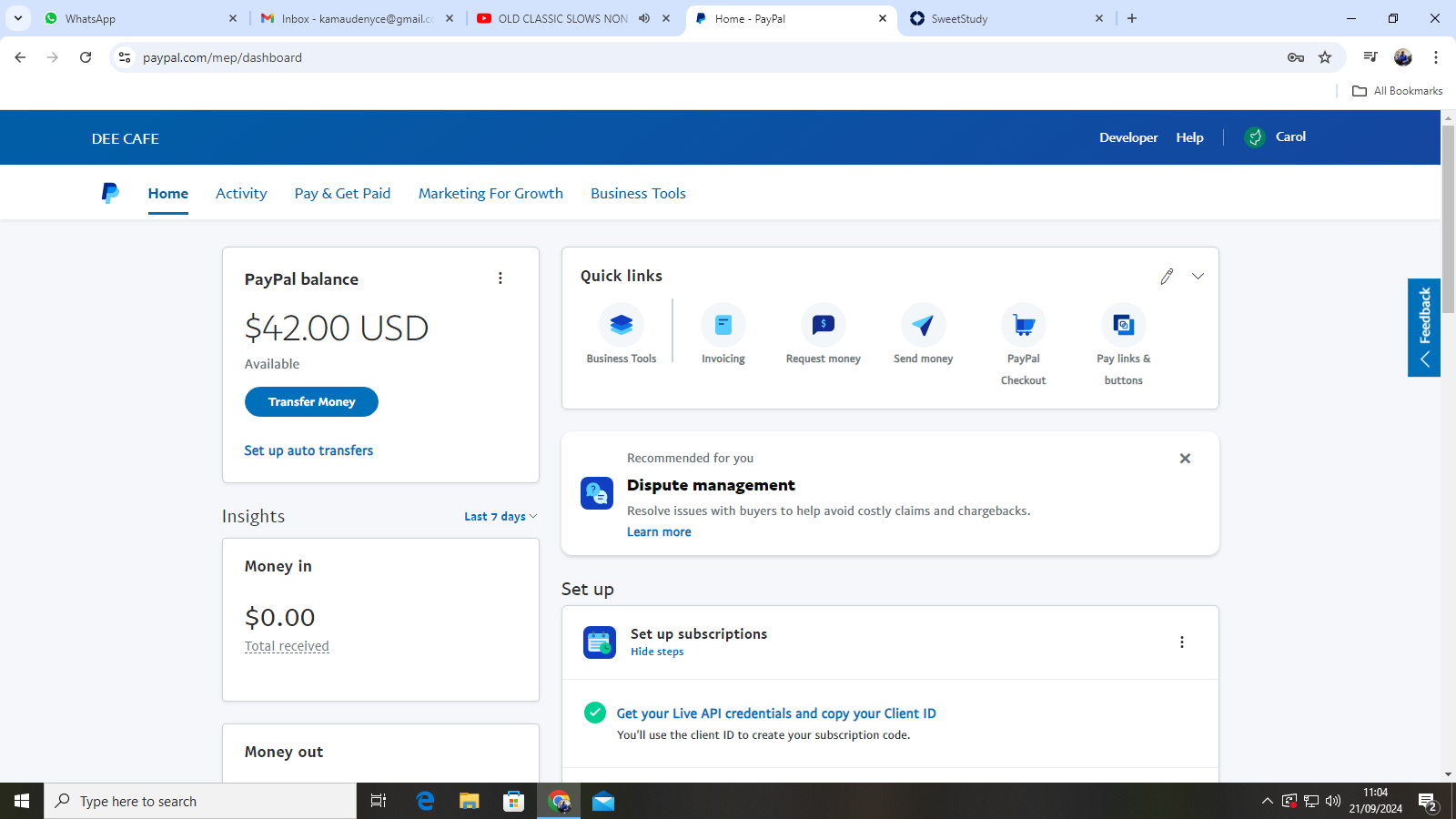The image size is (1456, 819).
Task: Open the Pay & Get Paid menu
Action: [342, 193]
